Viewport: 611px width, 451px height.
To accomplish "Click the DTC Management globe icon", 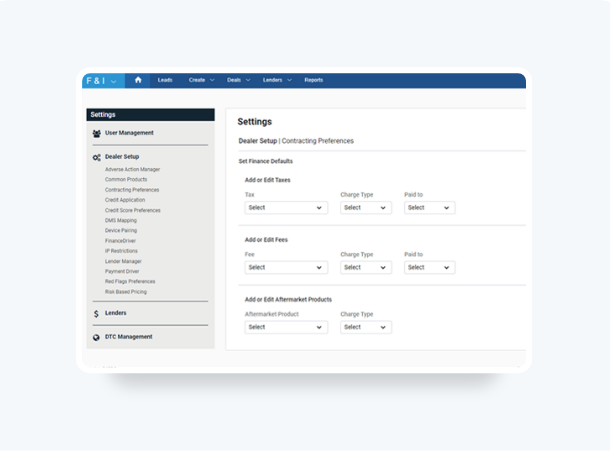I will [96, 338].
